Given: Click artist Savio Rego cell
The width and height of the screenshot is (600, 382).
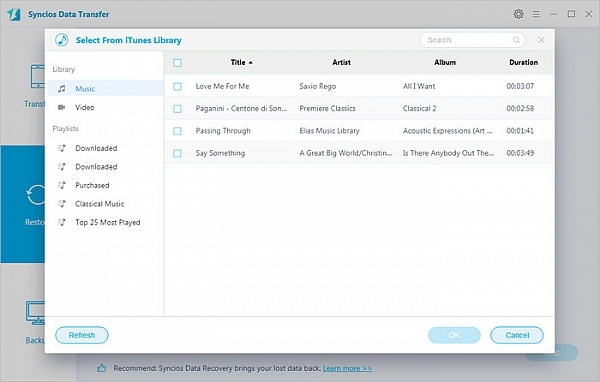Looking at the screenshot, I should (x=318, y=86).
